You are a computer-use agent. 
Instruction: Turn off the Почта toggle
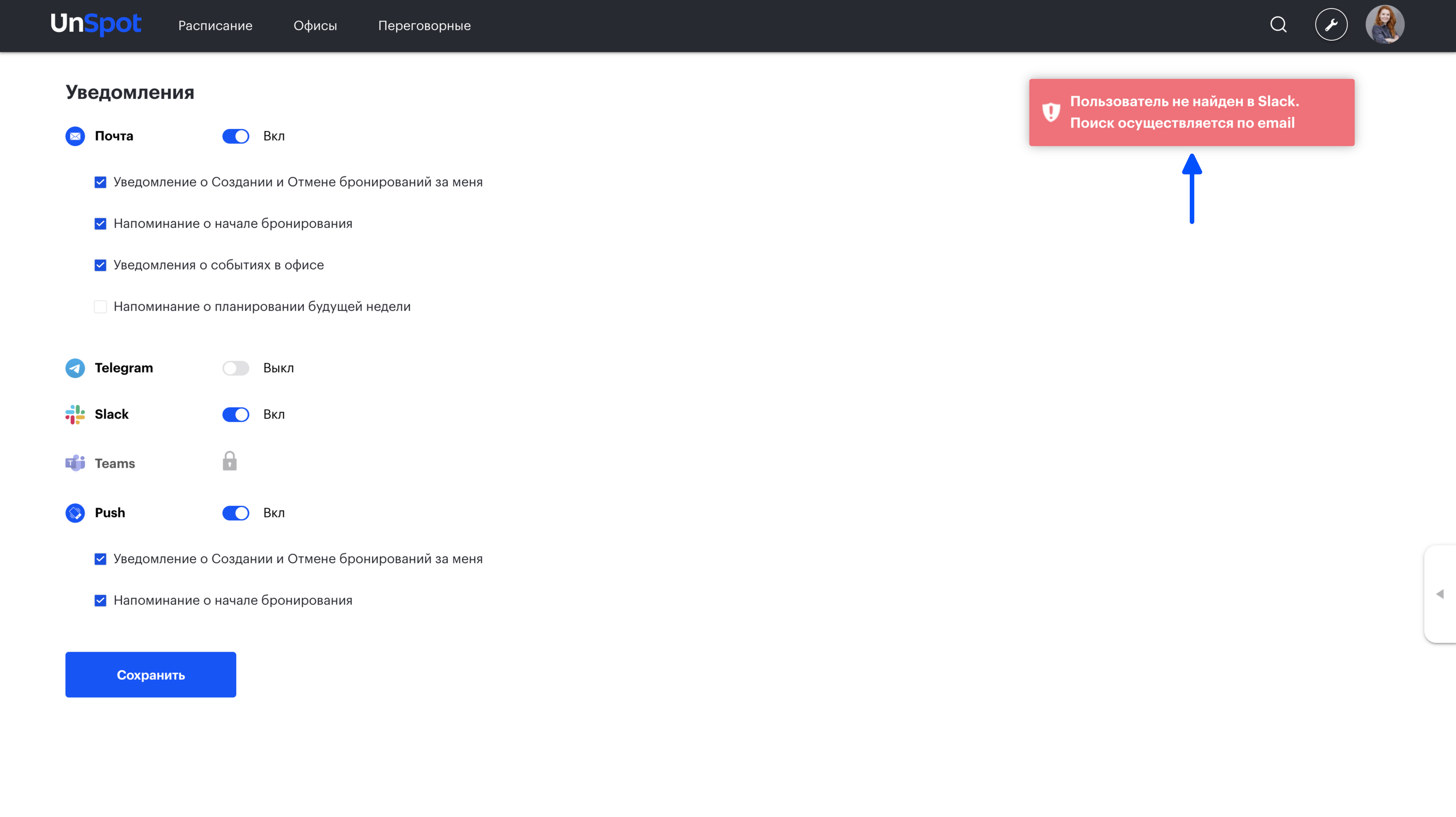tap(236, 136)
